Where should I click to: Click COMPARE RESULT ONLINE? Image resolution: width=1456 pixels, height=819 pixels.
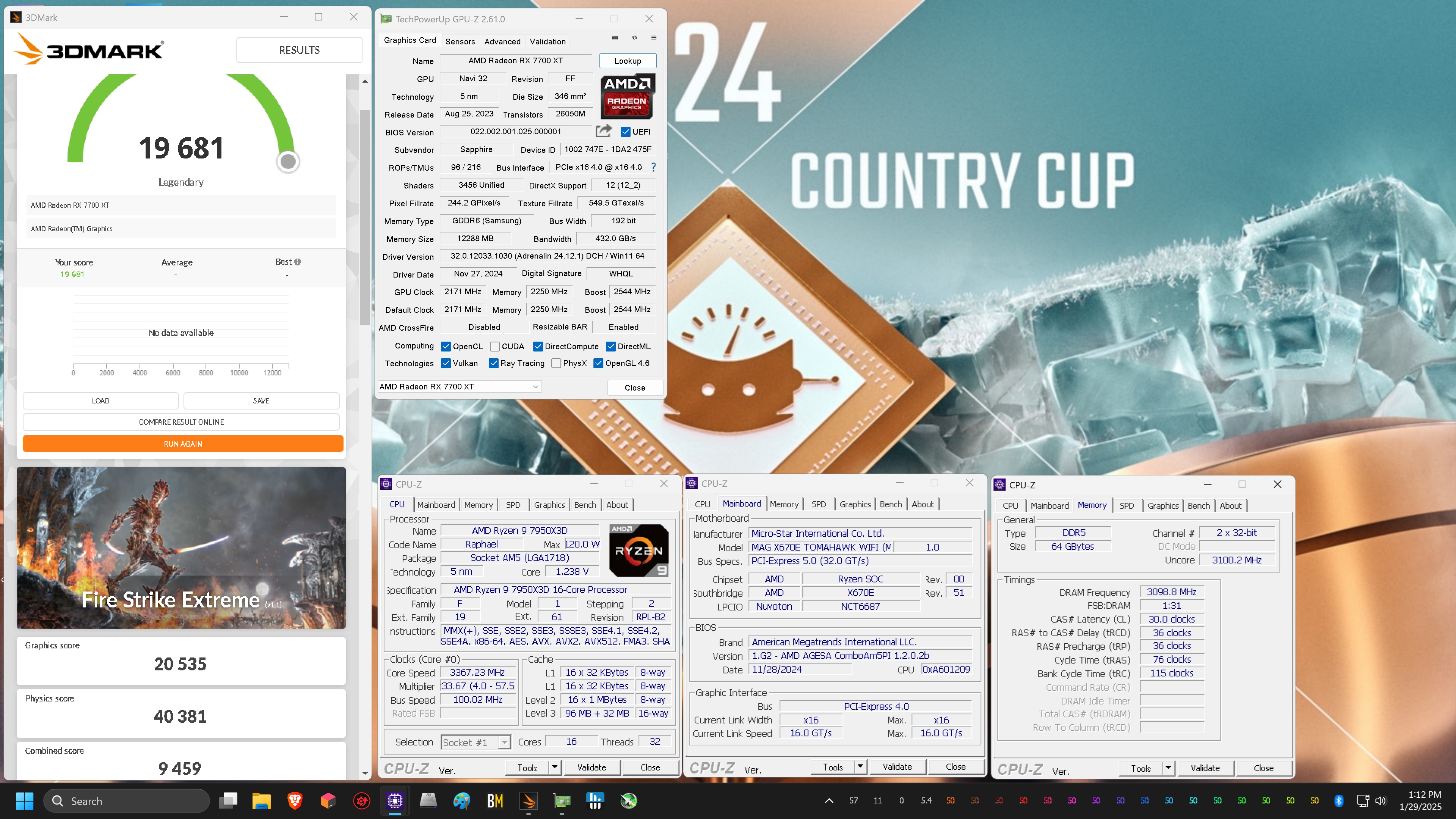[181, 422]
